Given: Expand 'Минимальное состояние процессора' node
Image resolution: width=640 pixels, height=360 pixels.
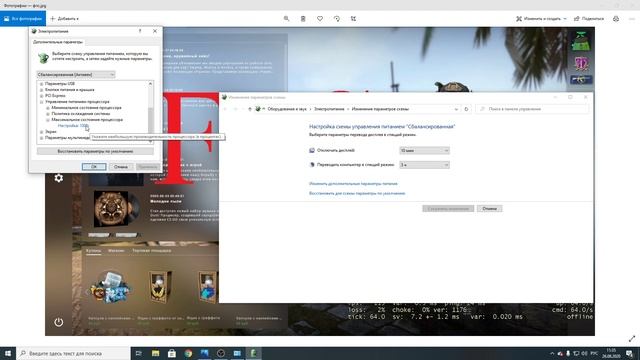Looking at the screenshot, I should coord(48,108).
